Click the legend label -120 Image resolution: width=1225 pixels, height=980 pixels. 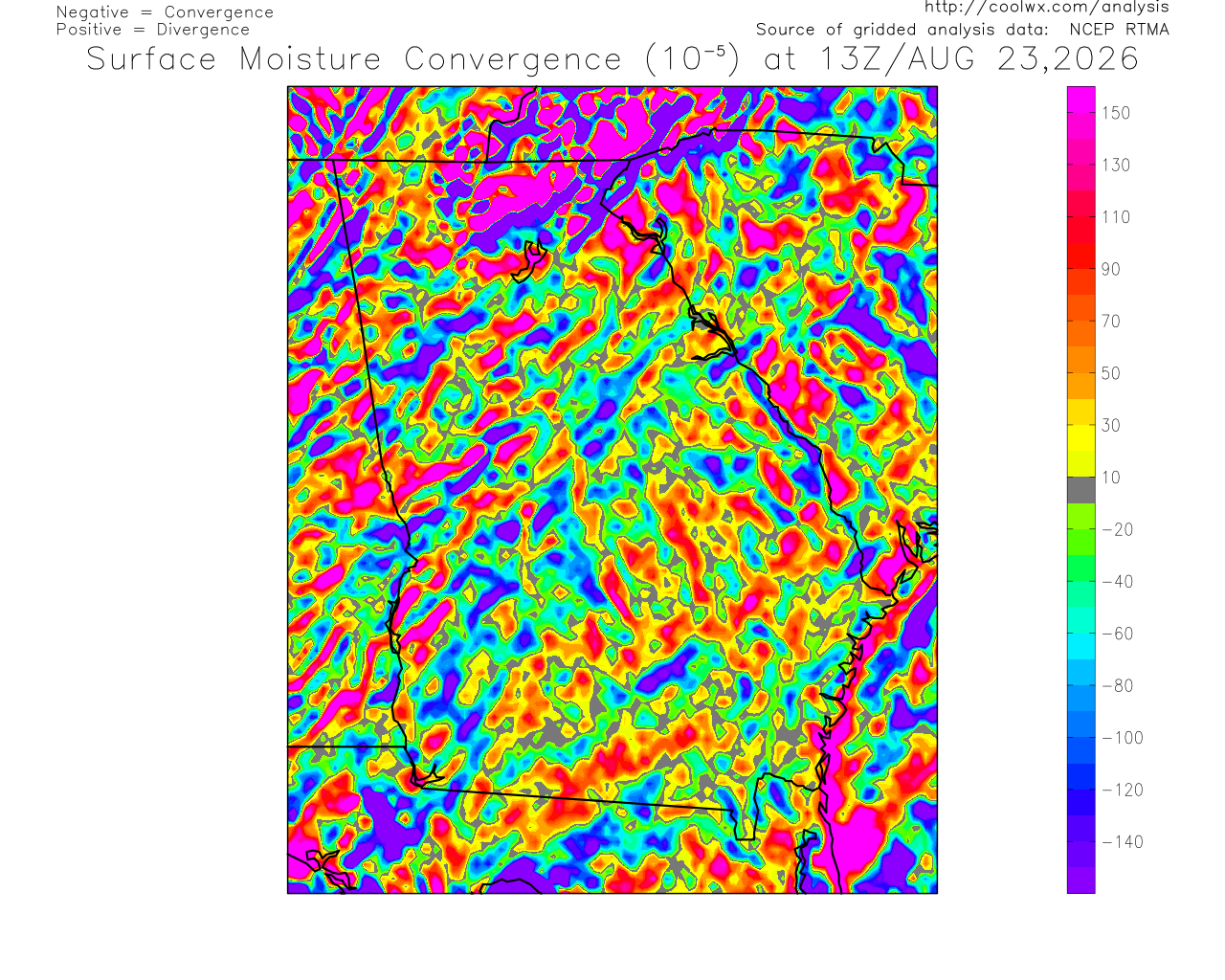pos(1123,791)
